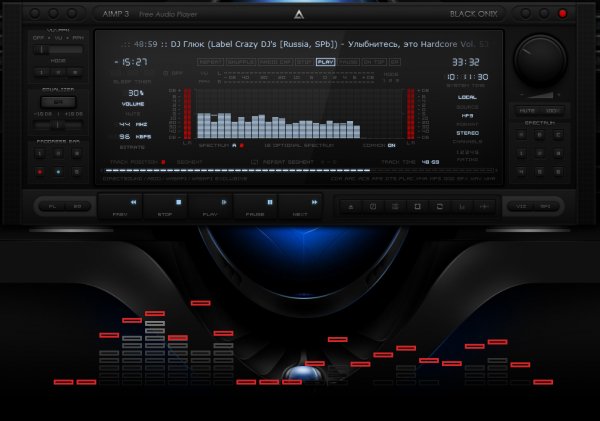This screenshot has width=600, height=421.
Task: Click the elapsed time 33:32 readout
Action: pos(466,62)
